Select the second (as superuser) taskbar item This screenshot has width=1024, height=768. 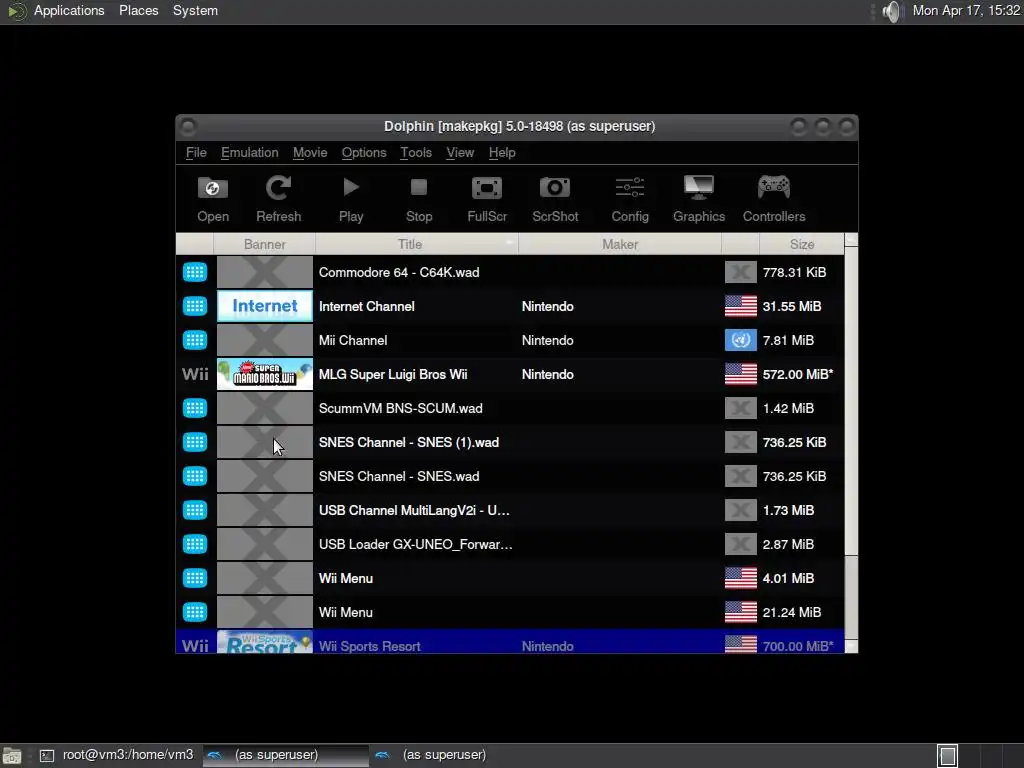click(x=431, y=755)
